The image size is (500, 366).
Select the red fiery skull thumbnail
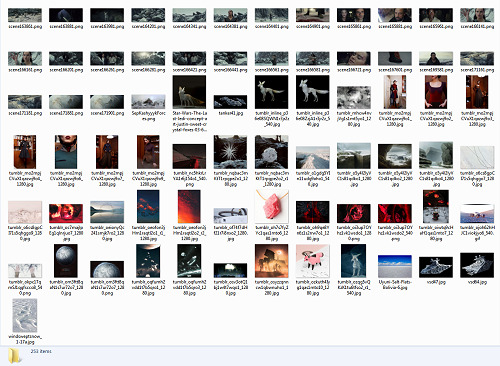pos(66,214)
